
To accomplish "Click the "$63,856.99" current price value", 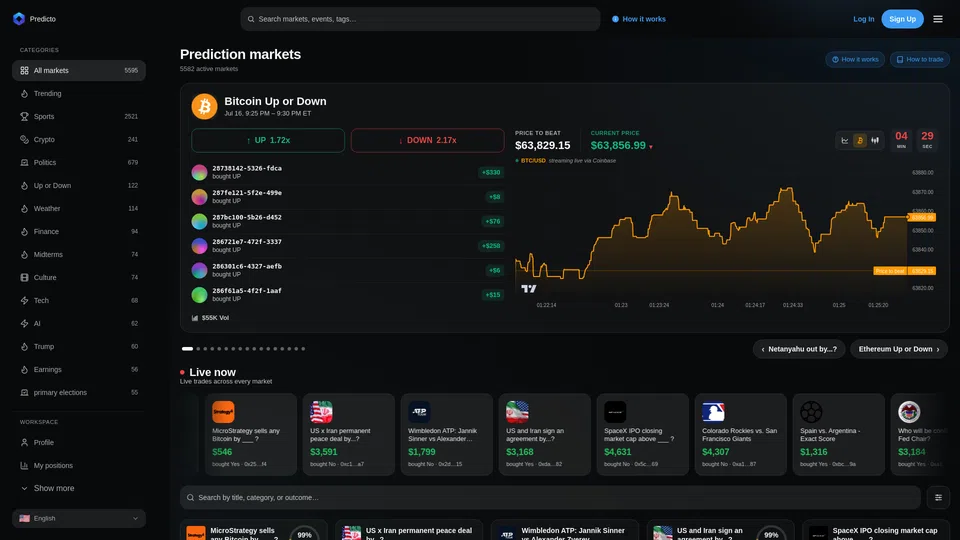I will [x=618, y=146].
